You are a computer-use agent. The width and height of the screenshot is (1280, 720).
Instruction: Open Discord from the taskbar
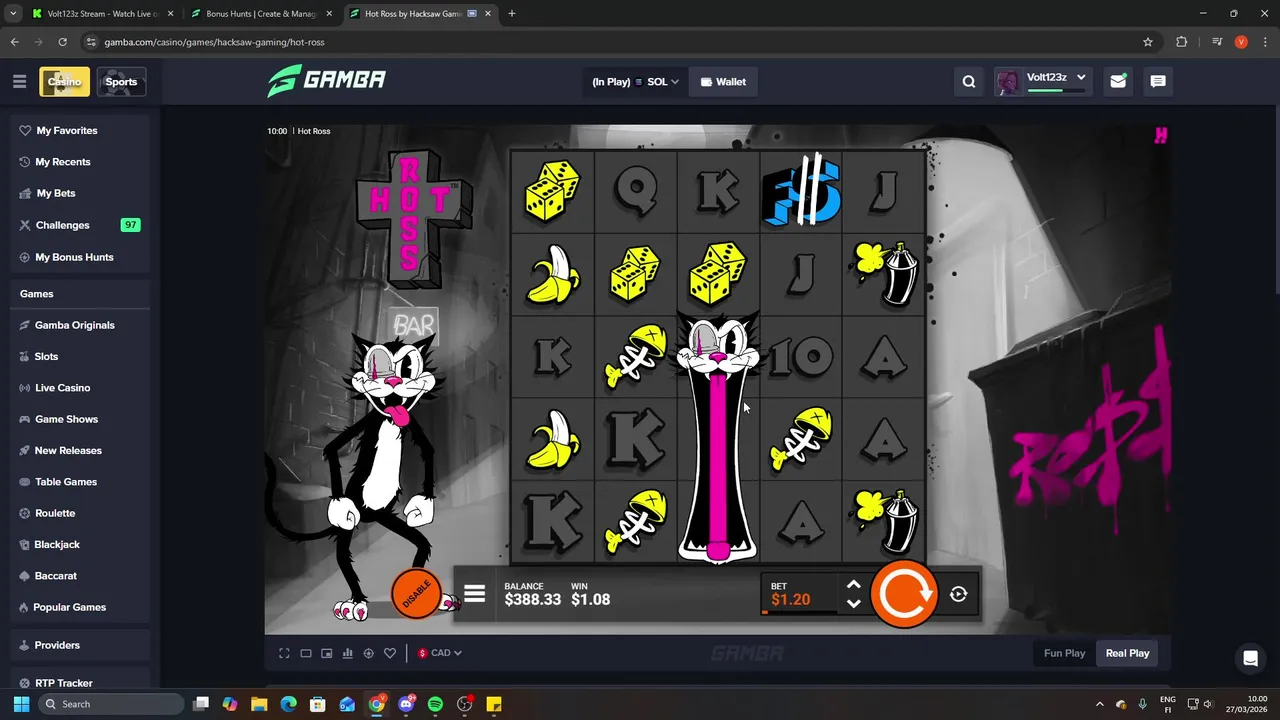pos(406,704)
